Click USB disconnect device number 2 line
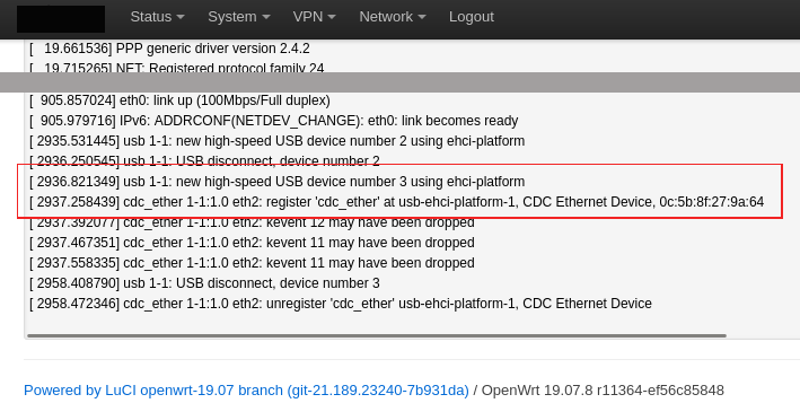800x403 pixels. [205, 161]
